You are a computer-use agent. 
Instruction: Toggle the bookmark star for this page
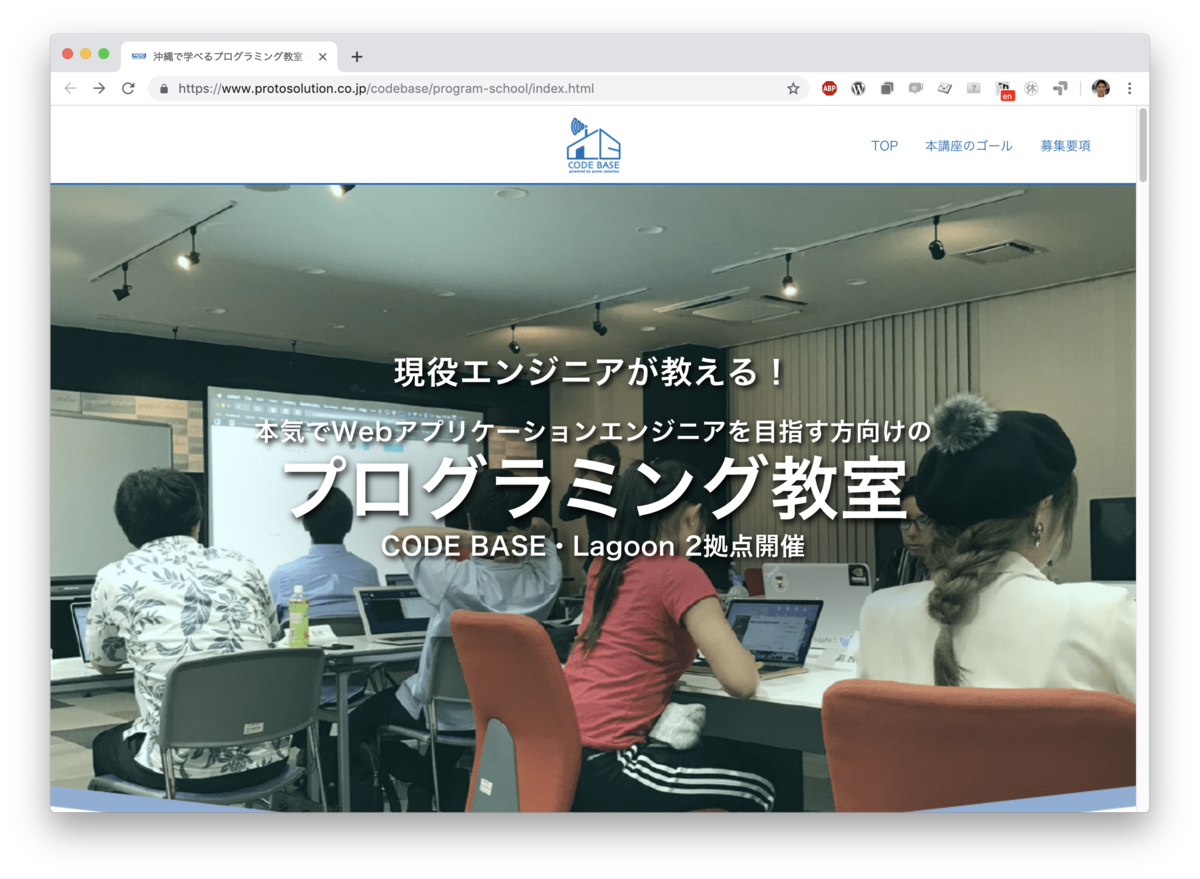coord(793,88)
